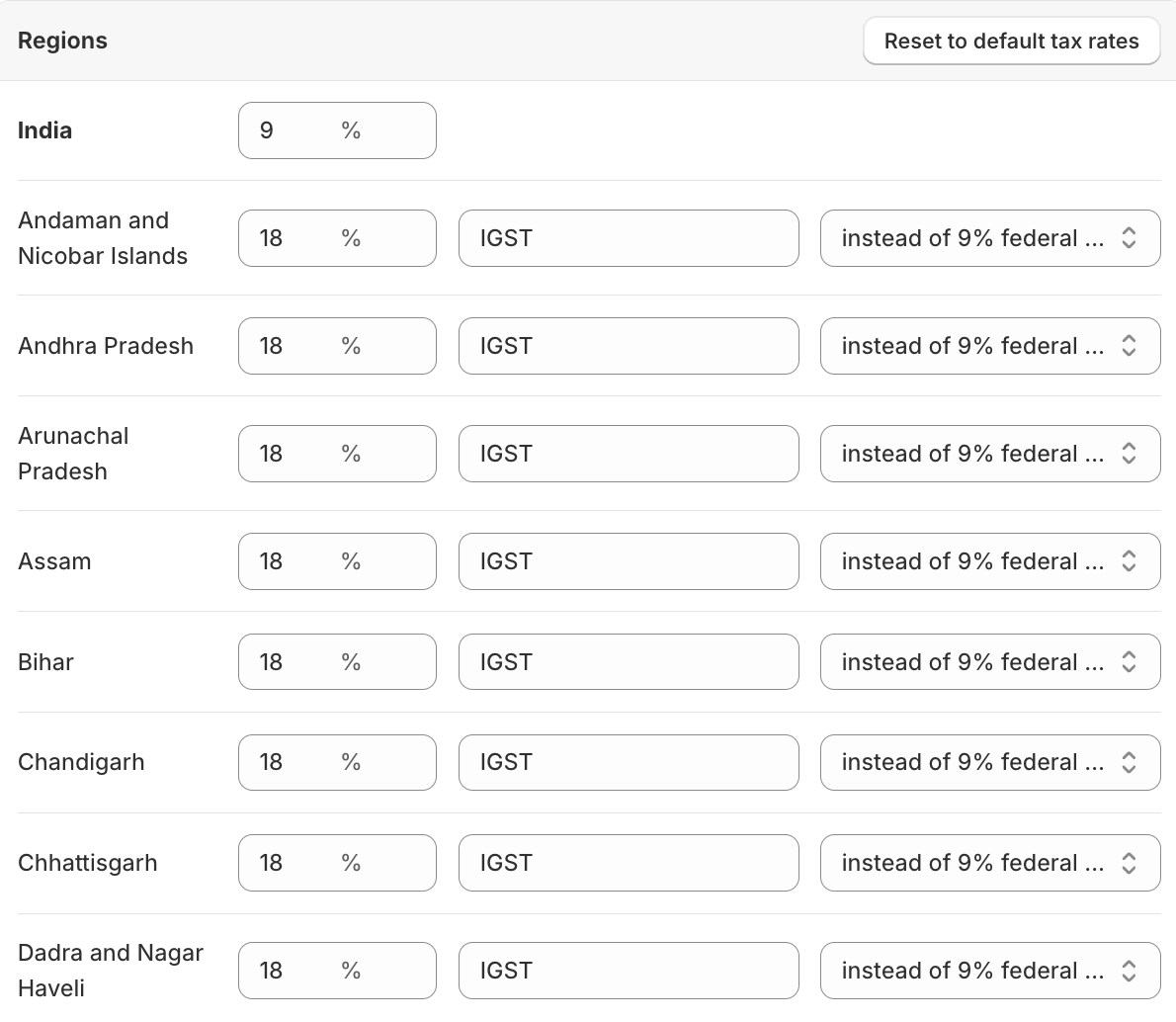
Task: Open Chandigarh tax type dropdown
Action: point(990,762)
